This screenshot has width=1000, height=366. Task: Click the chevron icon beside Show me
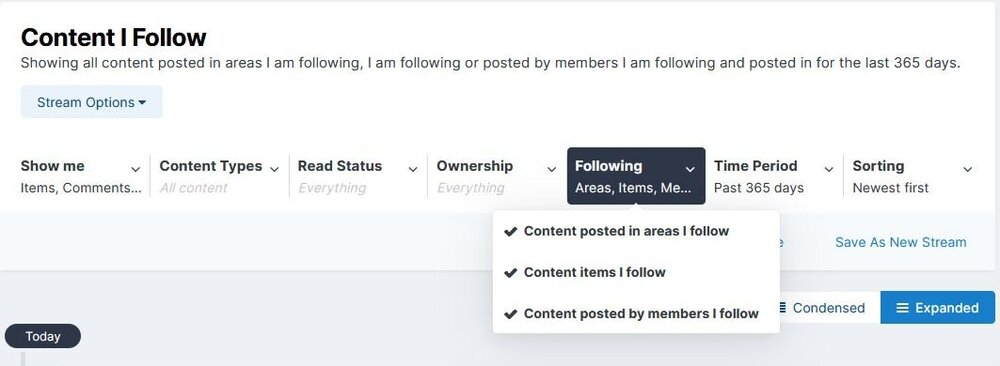tap(135, 170)
